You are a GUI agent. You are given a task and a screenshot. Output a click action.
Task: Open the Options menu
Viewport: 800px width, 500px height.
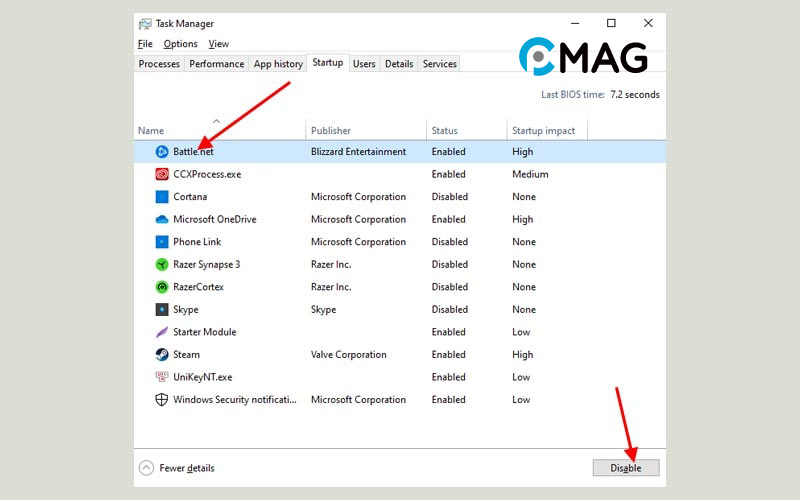coord(180,44)
